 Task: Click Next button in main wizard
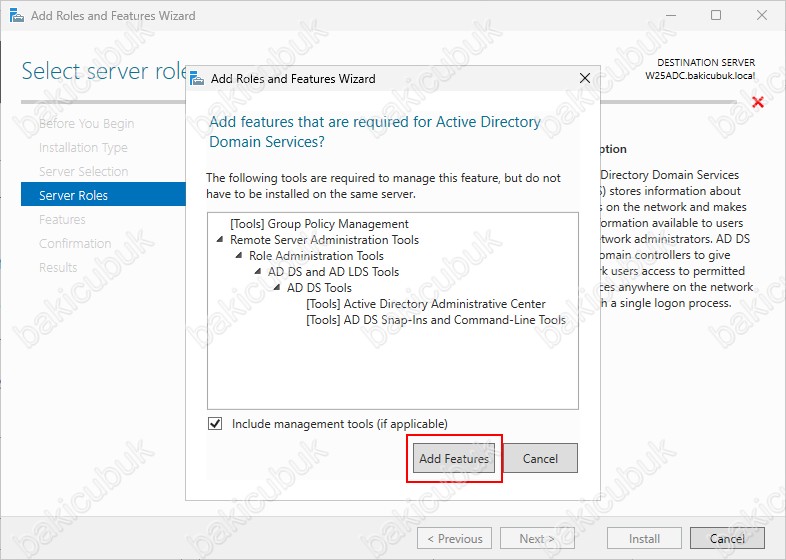tap(537, 538)
